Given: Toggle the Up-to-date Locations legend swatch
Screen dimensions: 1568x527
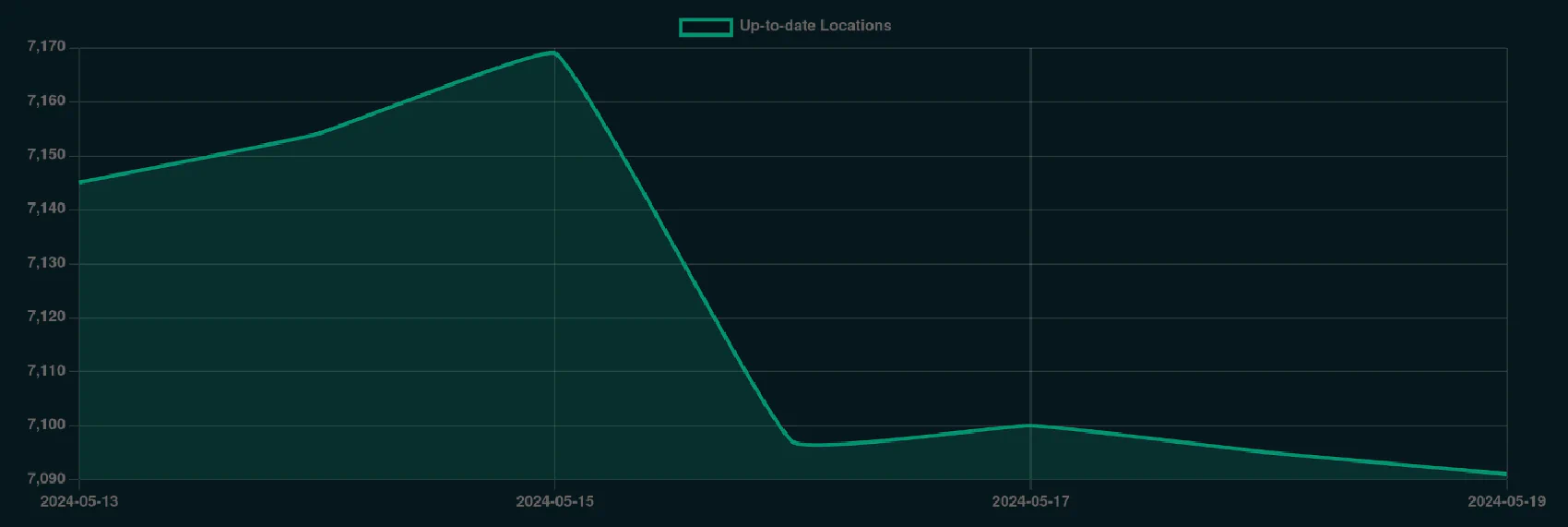Looking at the screenshot, I should (x=706, y=27).
